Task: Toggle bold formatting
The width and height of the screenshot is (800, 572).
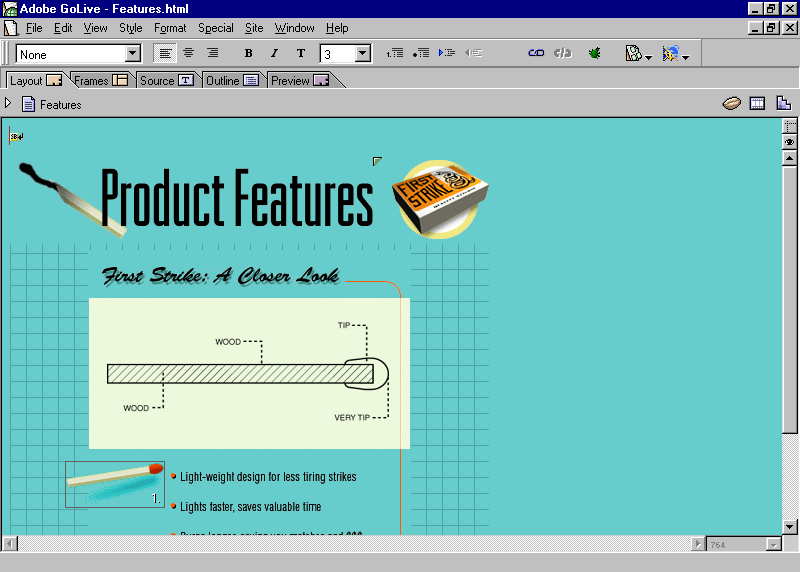Action: tap(248, 53)
